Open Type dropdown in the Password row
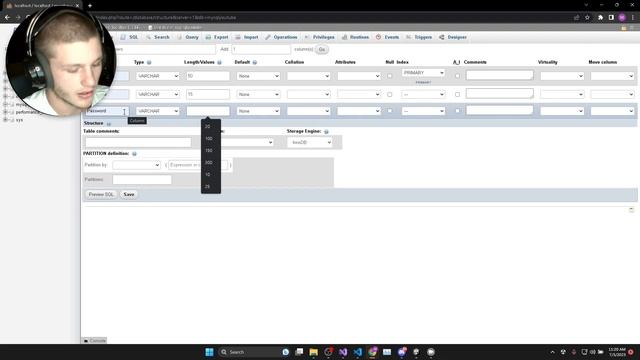640x360 pixels. click(x=158, y=111)
